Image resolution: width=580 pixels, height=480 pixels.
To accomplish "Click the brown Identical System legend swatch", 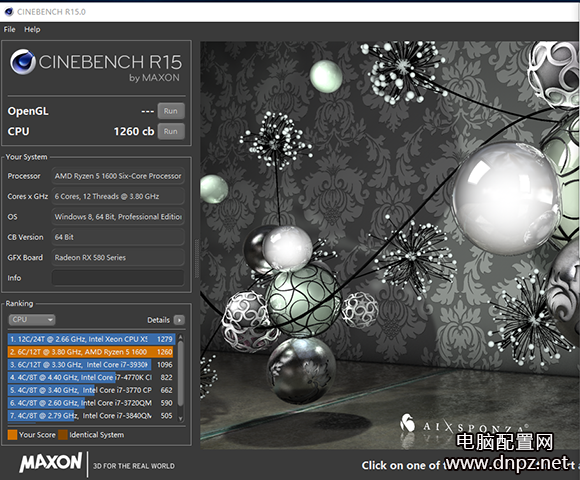I will point(63,435).
